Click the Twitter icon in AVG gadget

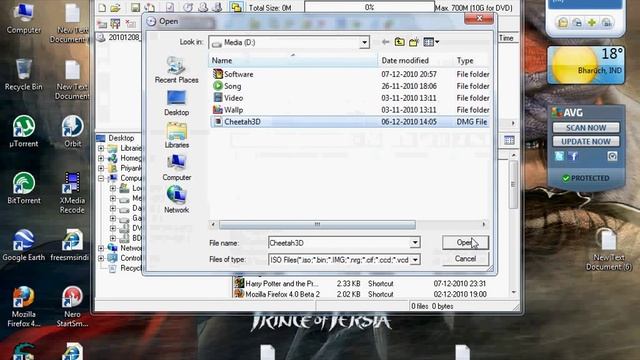(x=559, y=156)
